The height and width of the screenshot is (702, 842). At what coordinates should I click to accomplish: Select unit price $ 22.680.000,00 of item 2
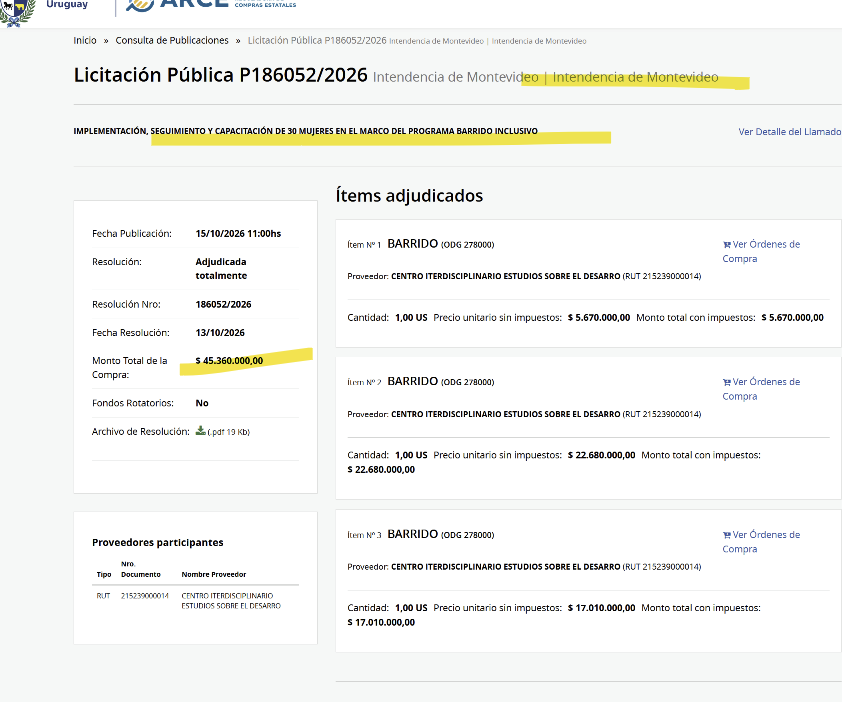[601, 455]
